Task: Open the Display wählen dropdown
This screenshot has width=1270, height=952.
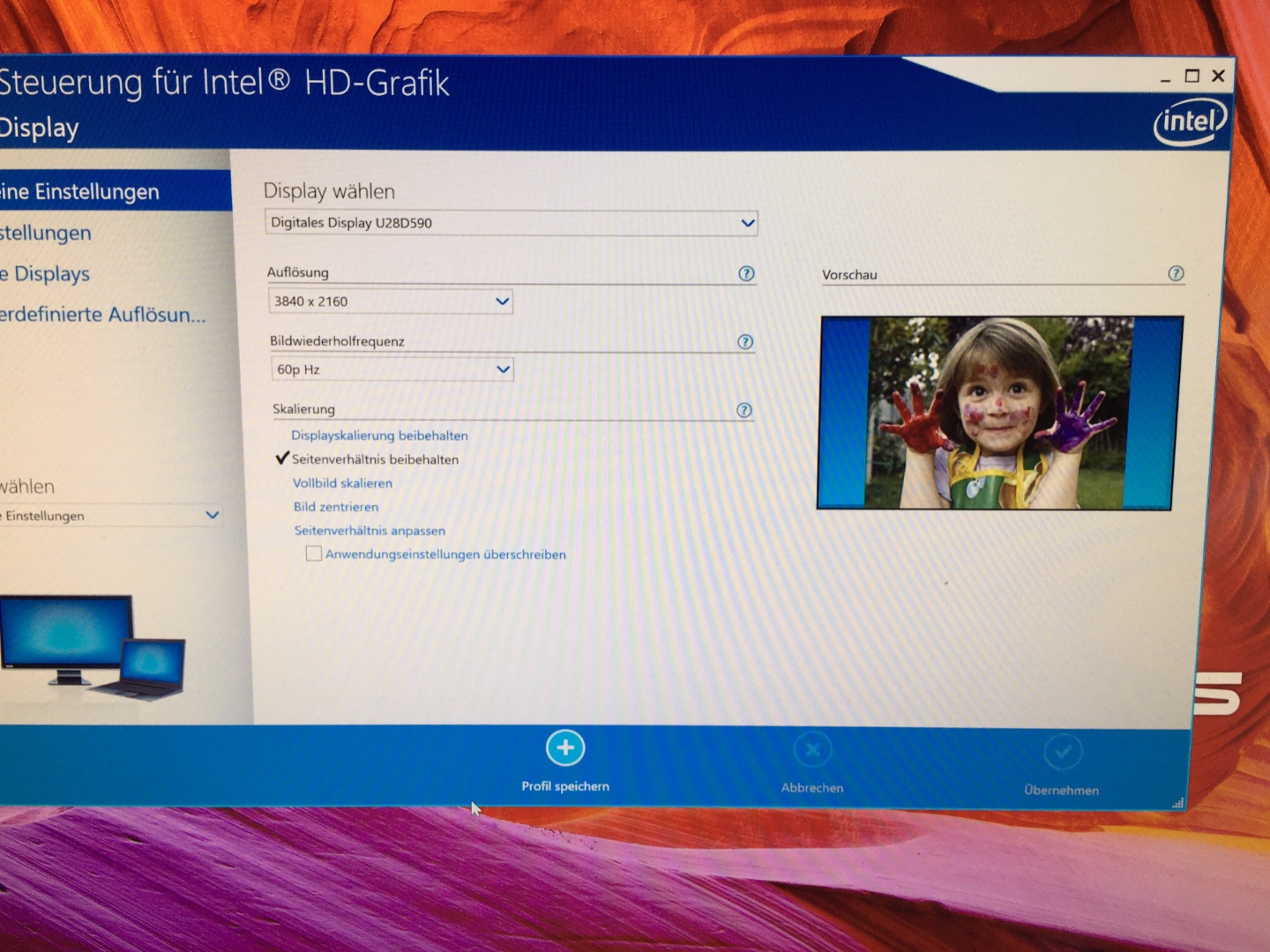Action: pyautogui.click(x=512, y=223)
